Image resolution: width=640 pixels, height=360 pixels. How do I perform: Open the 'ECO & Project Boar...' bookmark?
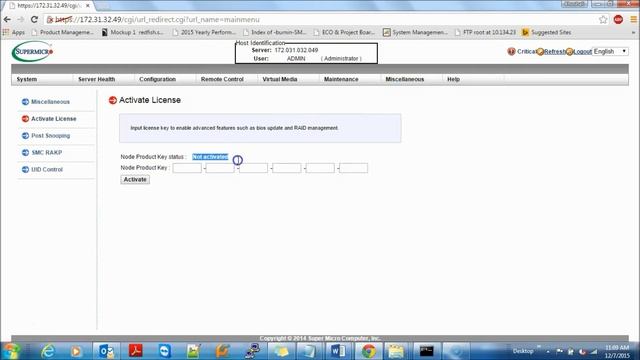click(344, 32)
